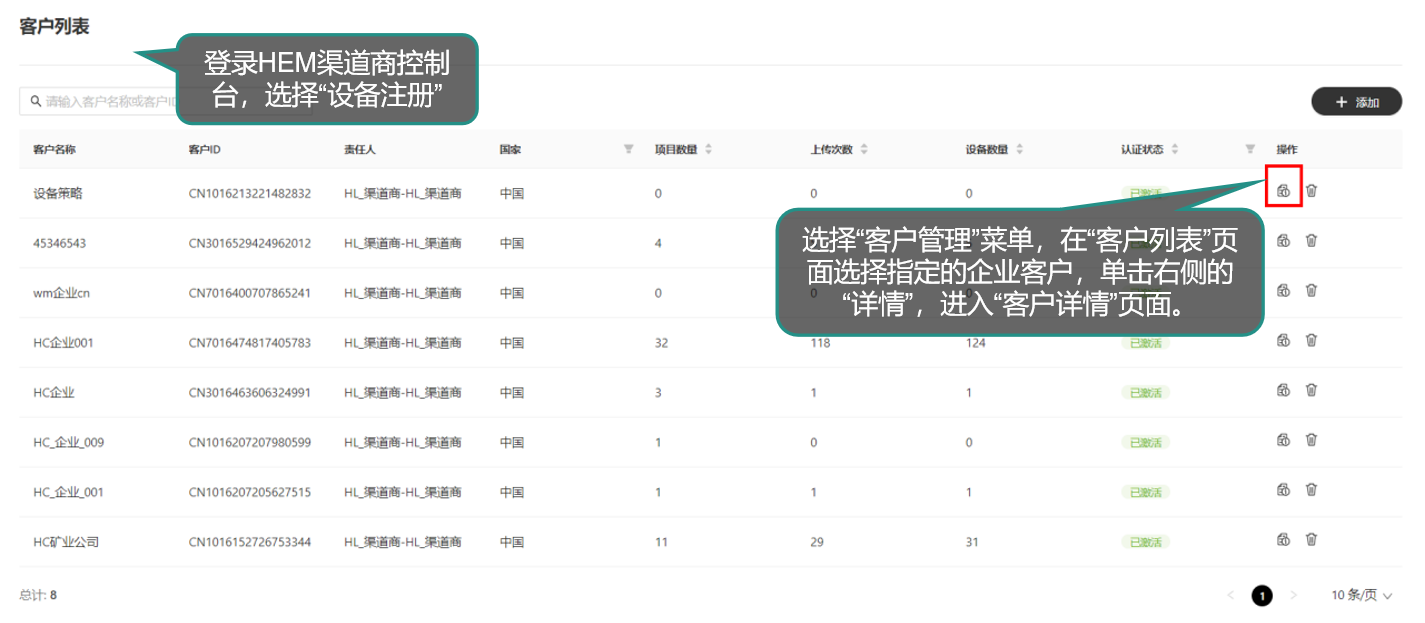Select page 1 in pagination
The image size is (1425, 623).
pos(1262,595)
